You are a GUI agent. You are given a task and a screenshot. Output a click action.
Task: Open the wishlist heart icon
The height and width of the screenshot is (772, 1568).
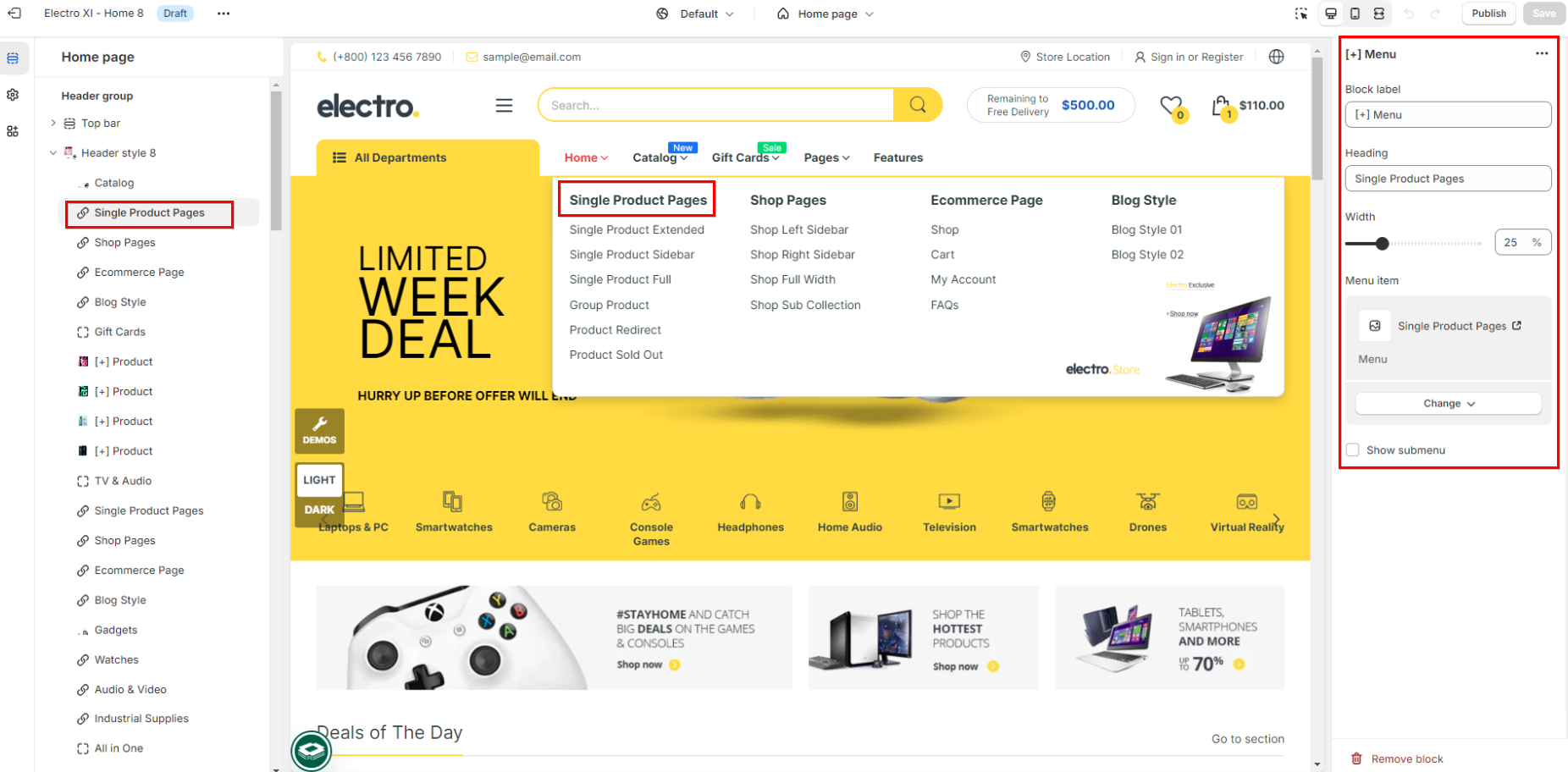1171,106
